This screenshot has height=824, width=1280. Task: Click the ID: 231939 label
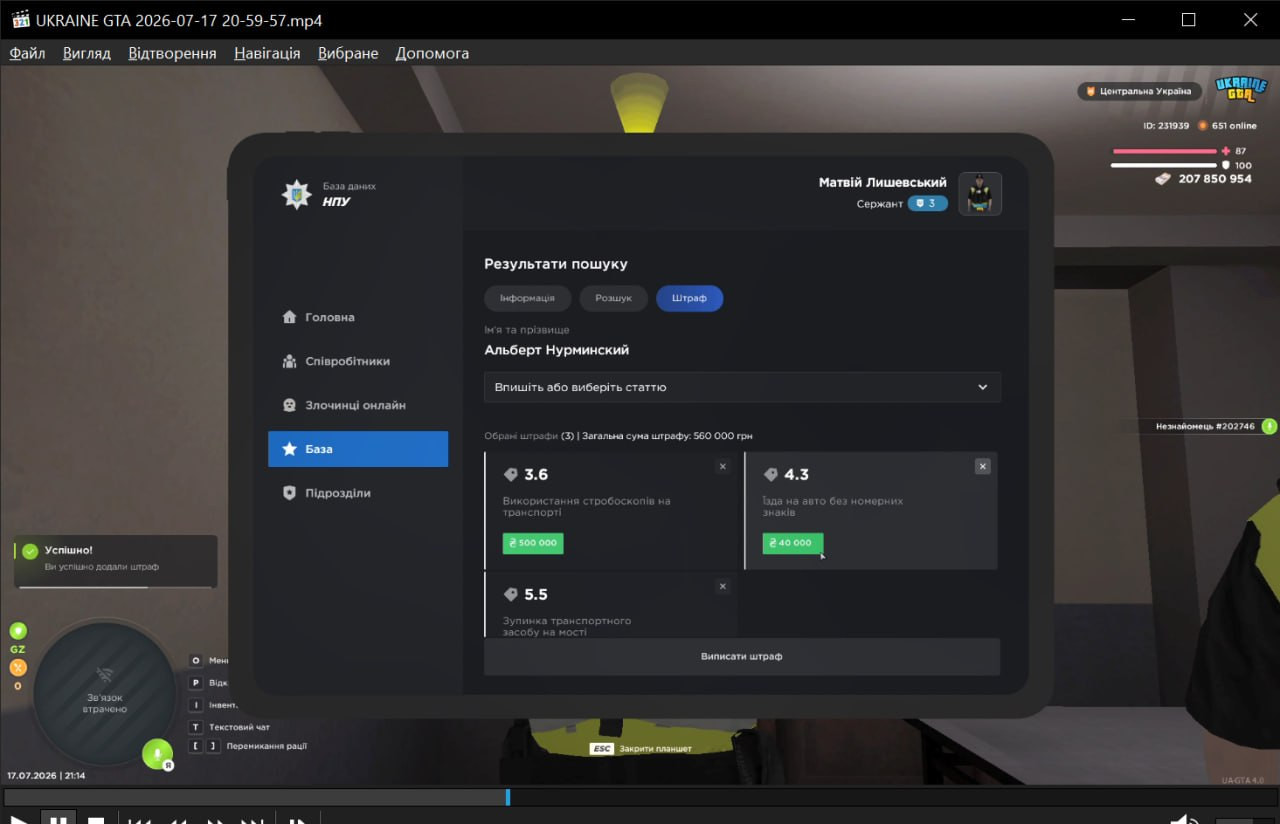click(1166, 126)
